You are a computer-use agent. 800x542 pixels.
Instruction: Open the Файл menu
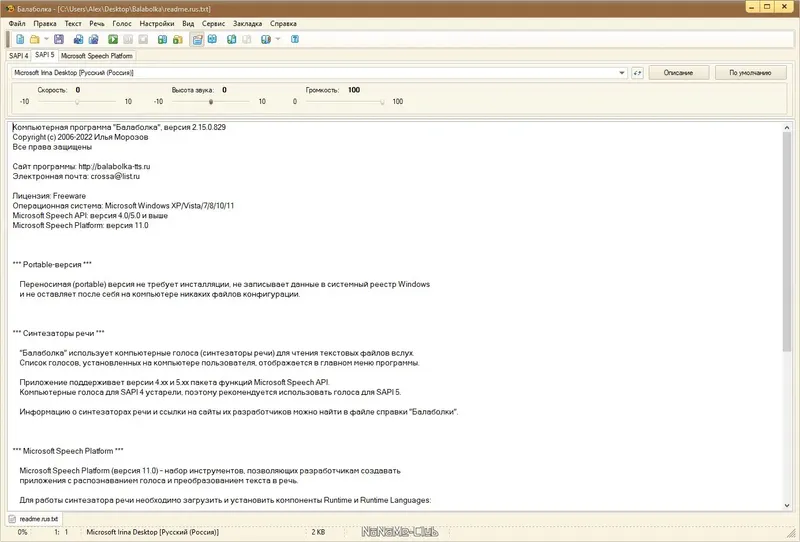point(17,23)
